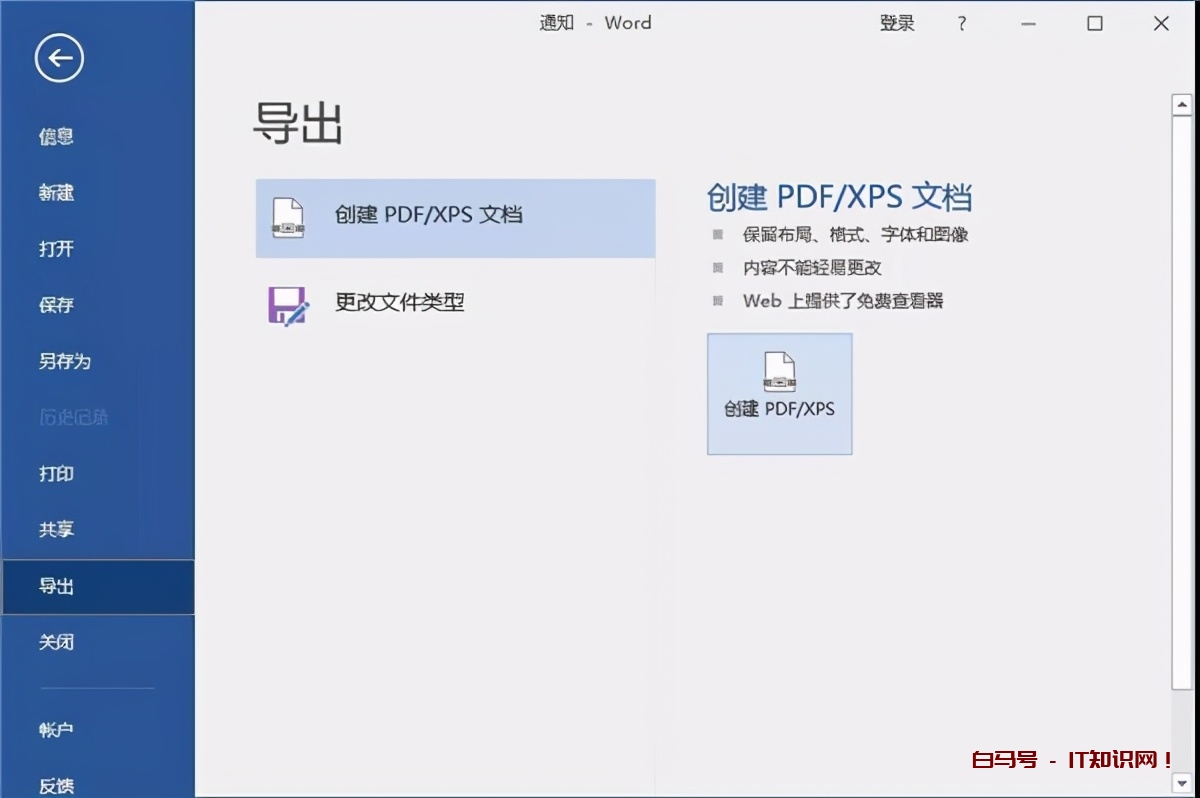Click the Help question mark icon
The image size is (1200, 798).
point(961,22)
